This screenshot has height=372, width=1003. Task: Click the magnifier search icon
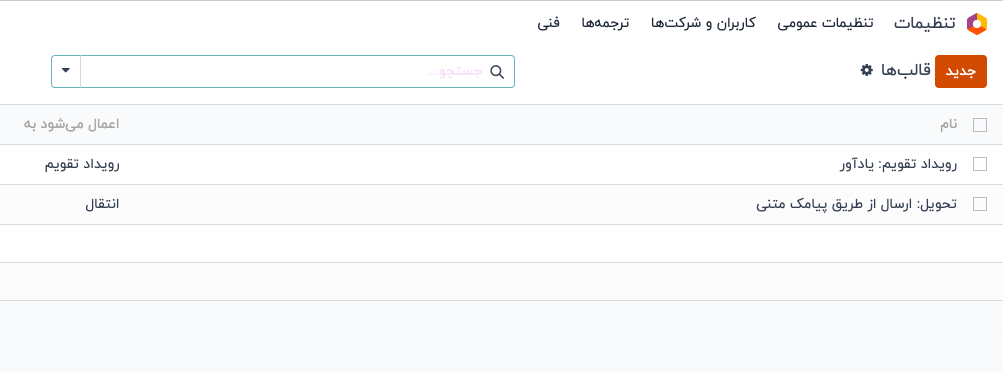(x=497, y=72)
